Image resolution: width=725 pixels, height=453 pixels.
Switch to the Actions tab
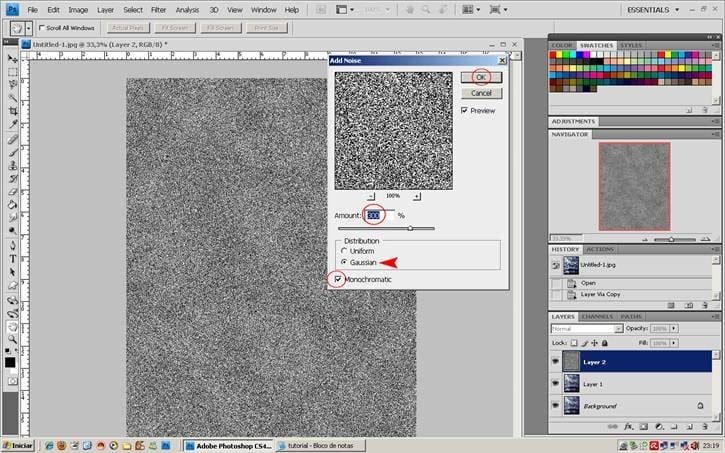pyautogui.click(x=600, y=249)
